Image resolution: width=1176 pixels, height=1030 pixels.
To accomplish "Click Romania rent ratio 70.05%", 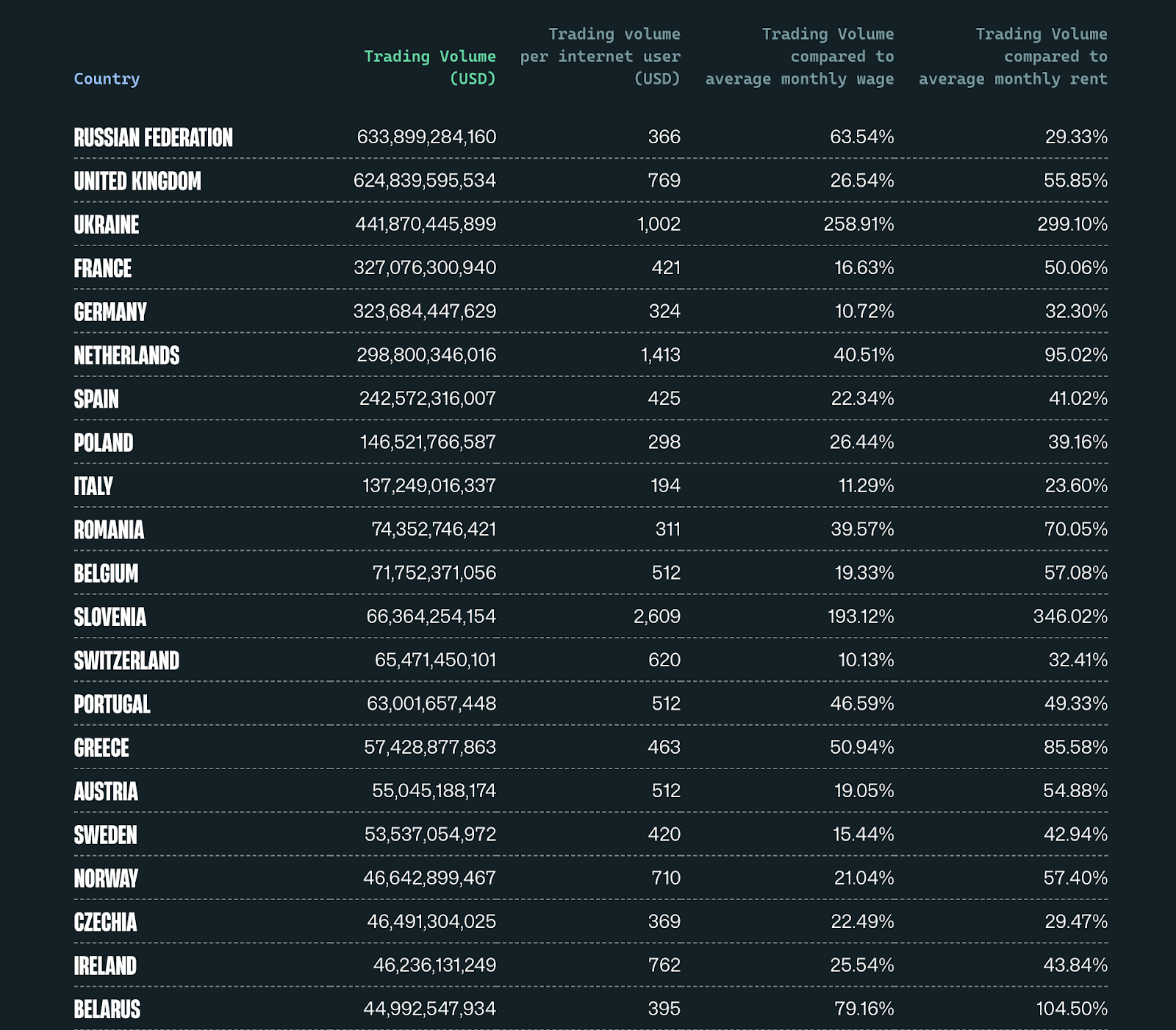I will tap(1076, 529).
